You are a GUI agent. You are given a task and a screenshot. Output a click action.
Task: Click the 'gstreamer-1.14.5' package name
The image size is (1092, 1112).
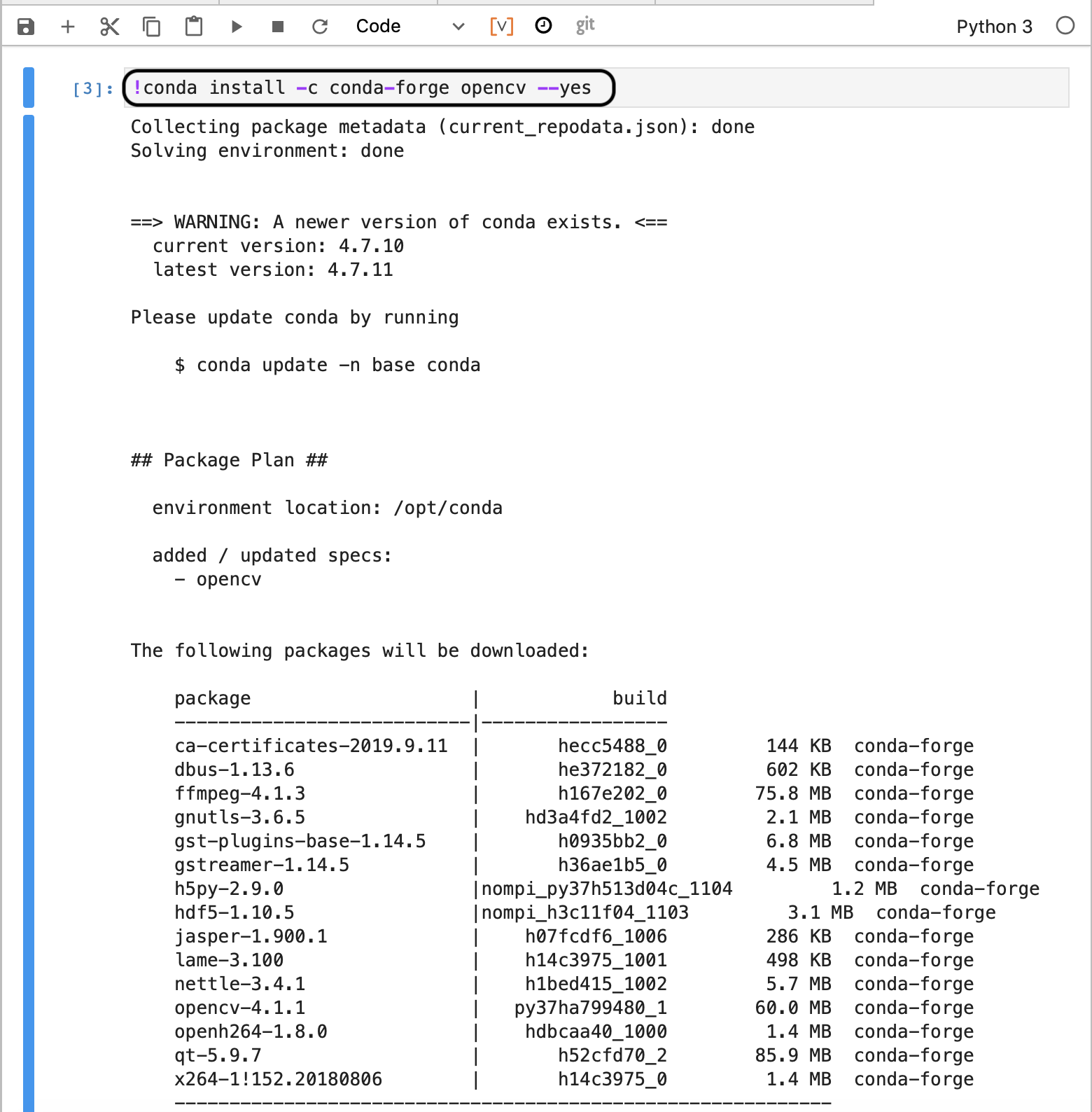[x=262, y=865]
